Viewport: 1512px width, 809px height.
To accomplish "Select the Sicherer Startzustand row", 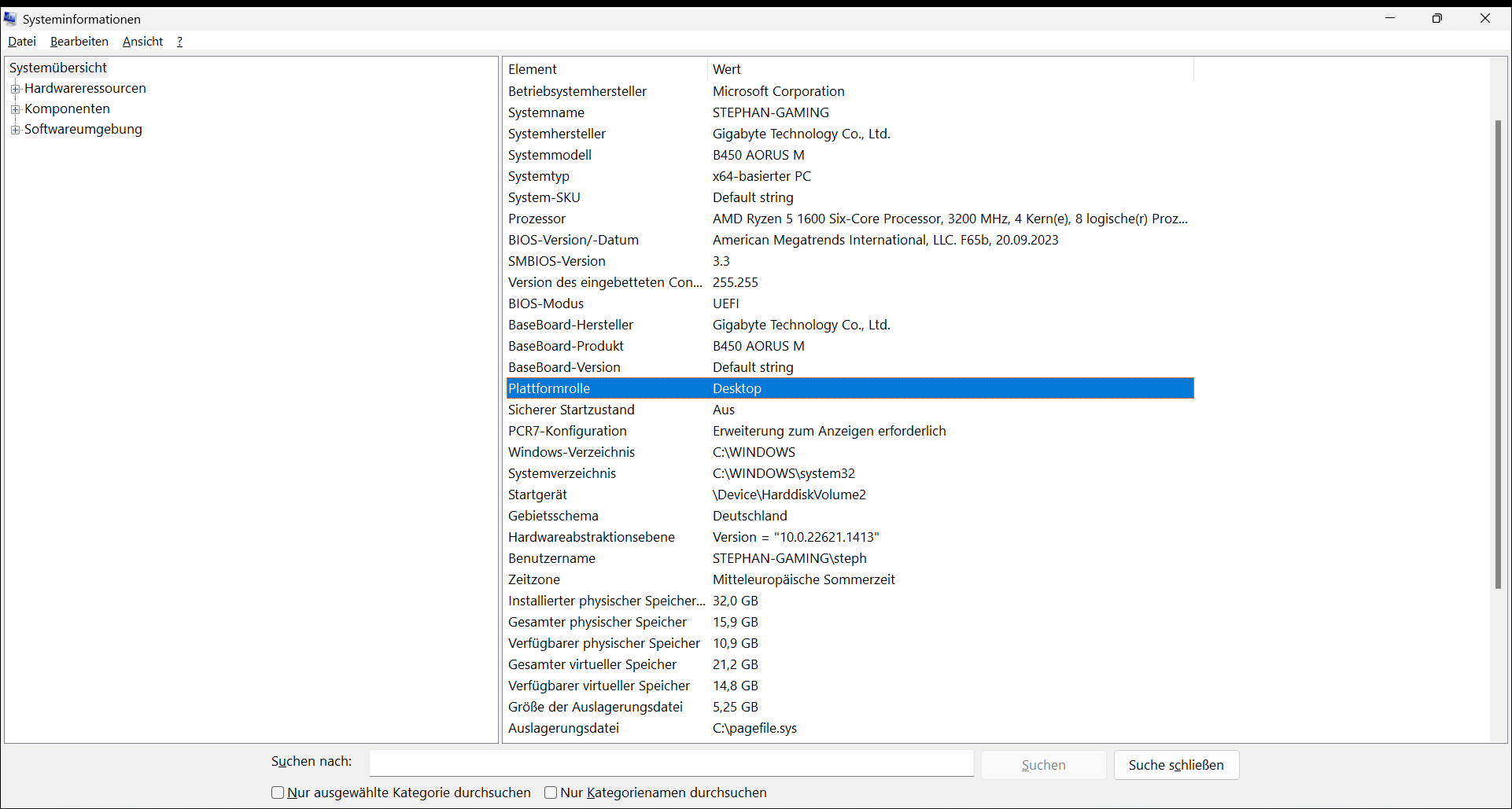I will tap(850, 410).
